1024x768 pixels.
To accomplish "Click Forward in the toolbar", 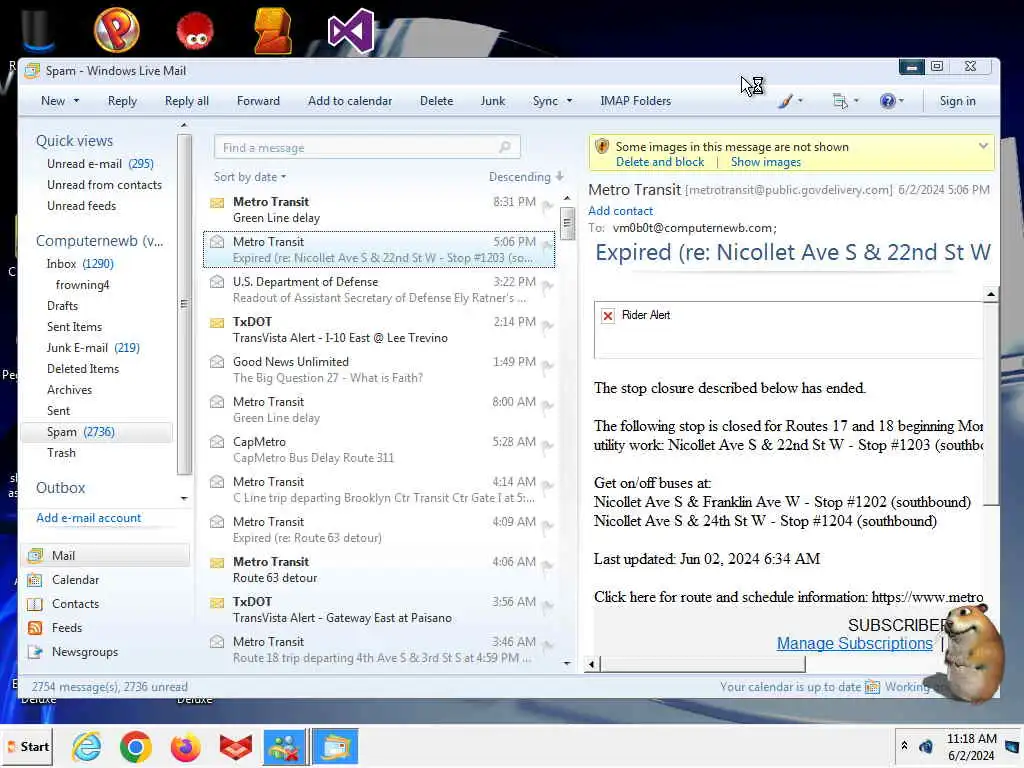I will point(258,101).
